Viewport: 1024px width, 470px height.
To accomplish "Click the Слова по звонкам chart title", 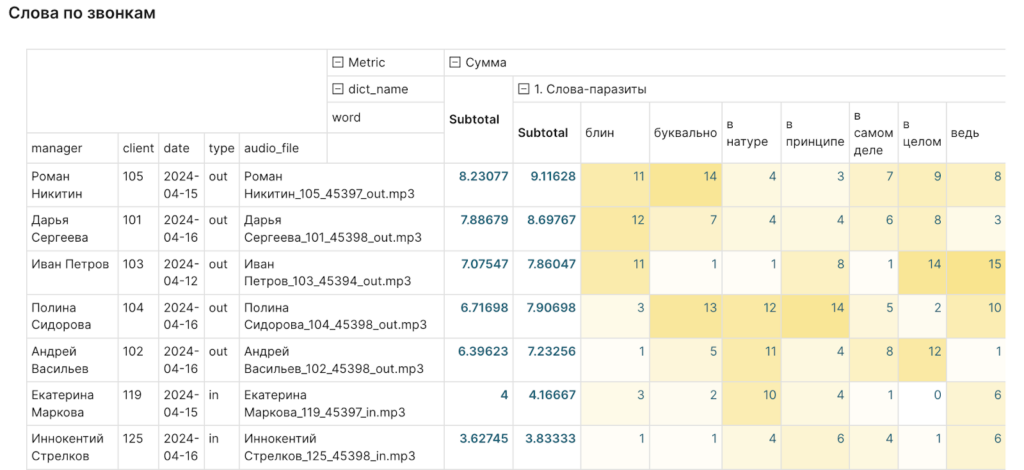I will point(82,14).
